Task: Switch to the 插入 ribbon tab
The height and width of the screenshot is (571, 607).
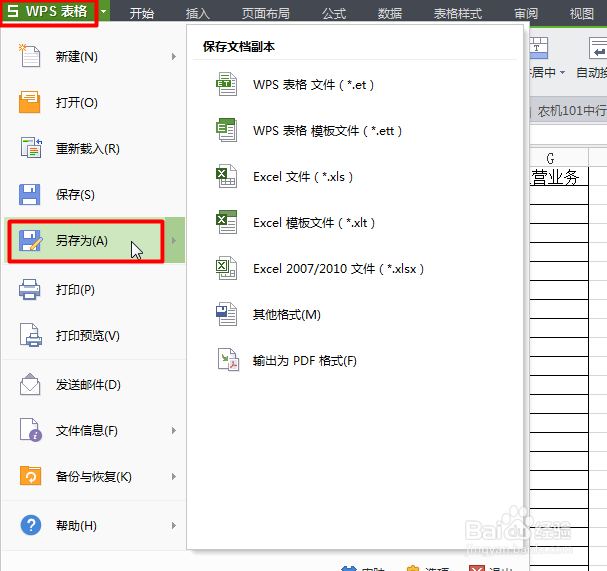Action: 197,14
